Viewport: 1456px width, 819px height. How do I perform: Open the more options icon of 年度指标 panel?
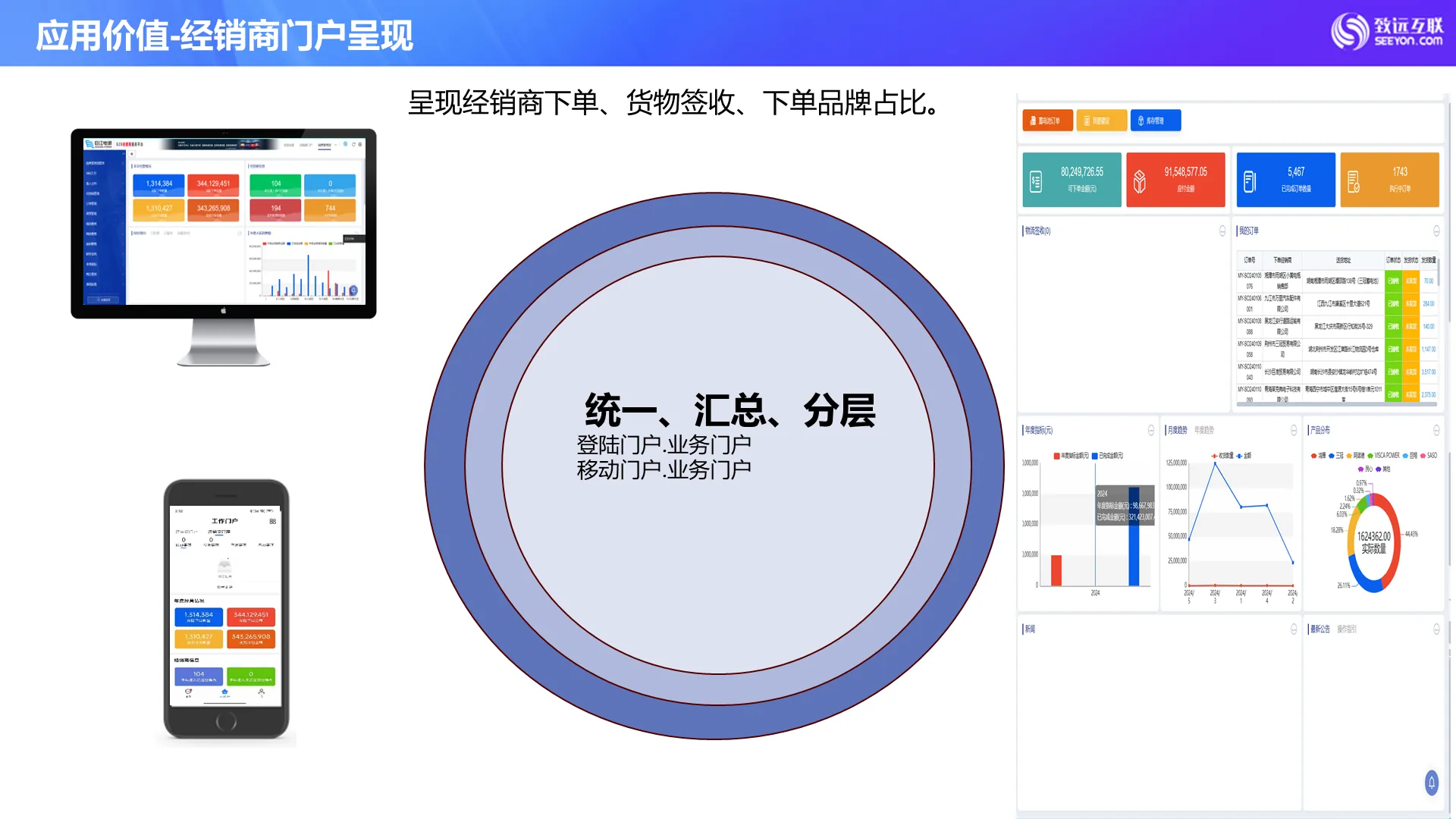(1151, 430)
